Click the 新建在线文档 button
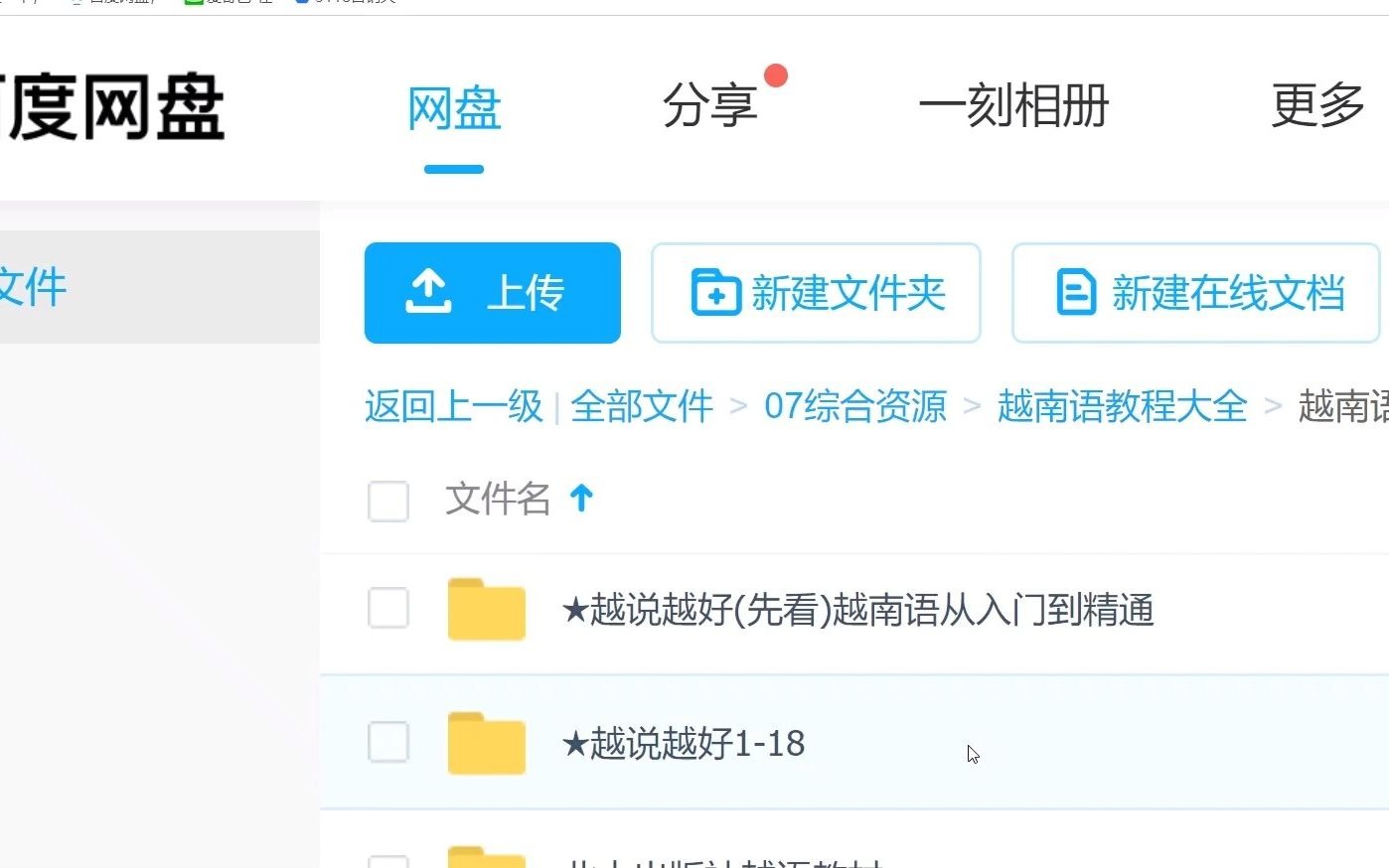Image resolution: width=1389 pixels, height=868 pixels. click(1195, 293)
